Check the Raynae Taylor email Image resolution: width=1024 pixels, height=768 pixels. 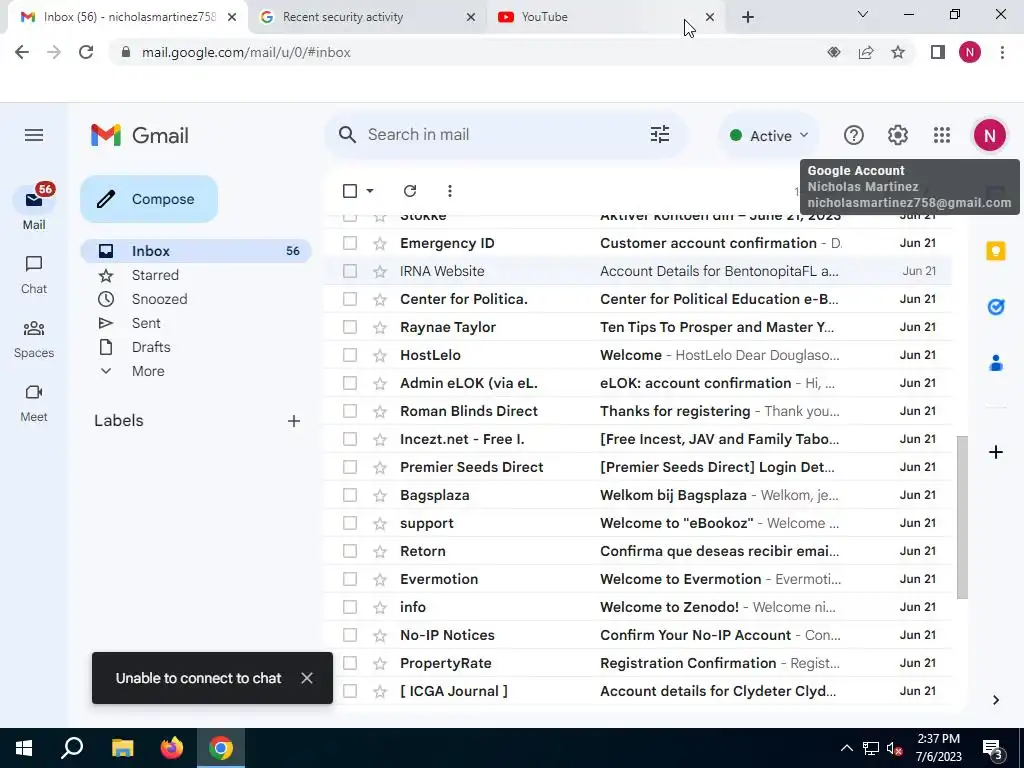[350, 327]
